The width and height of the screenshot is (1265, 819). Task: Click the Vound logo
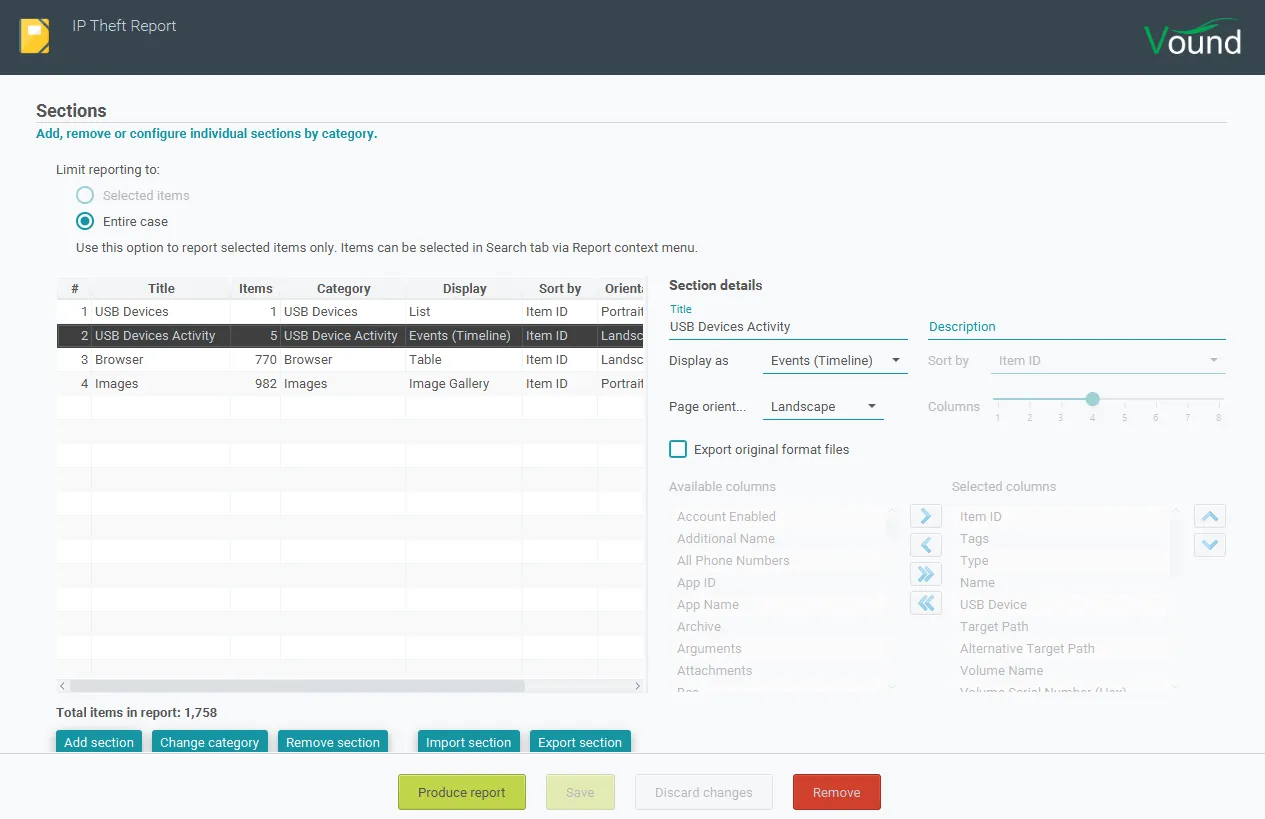(1192, 37)
